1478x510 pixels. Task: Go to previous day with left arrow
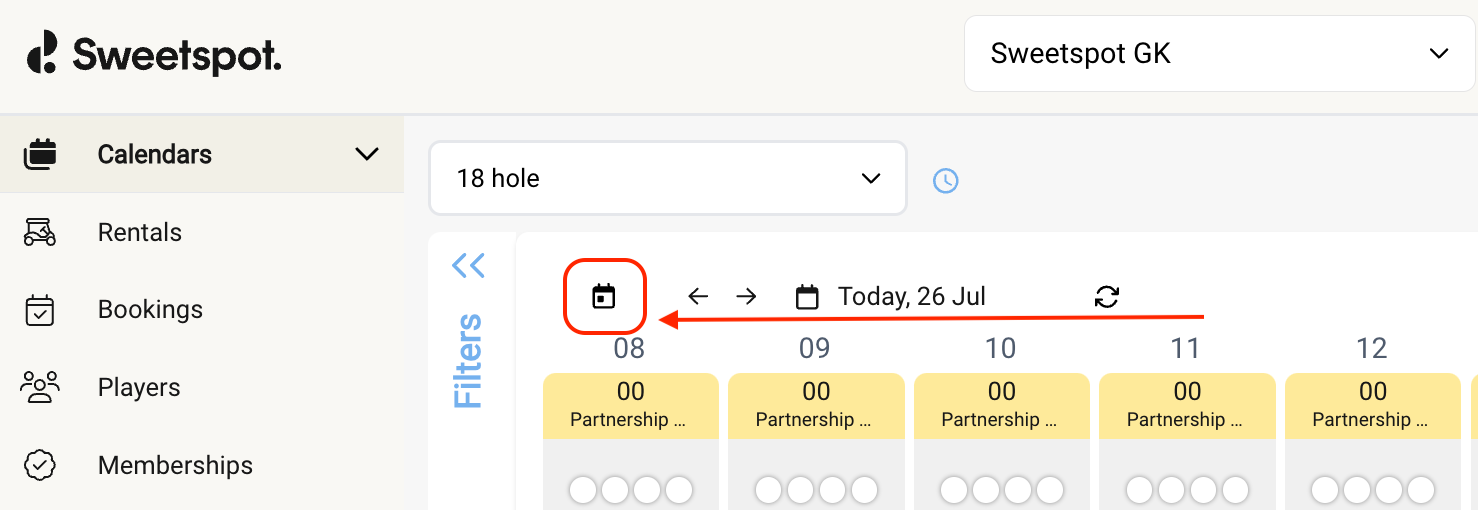coord(698,296)
